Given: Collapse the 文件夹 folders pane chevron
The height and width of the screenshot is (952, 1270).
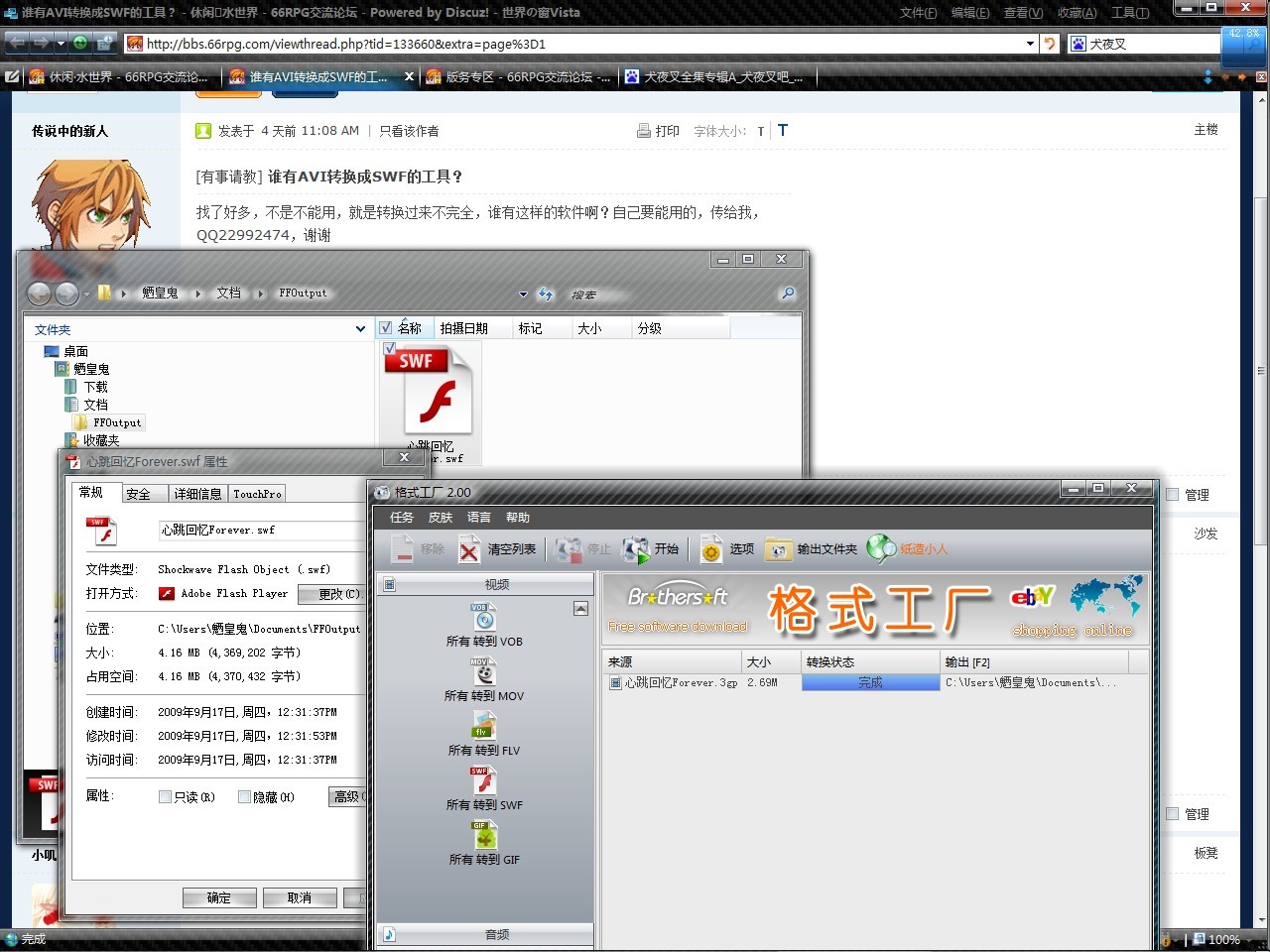Looking at the screenshot, I should (x=360, y=329).
